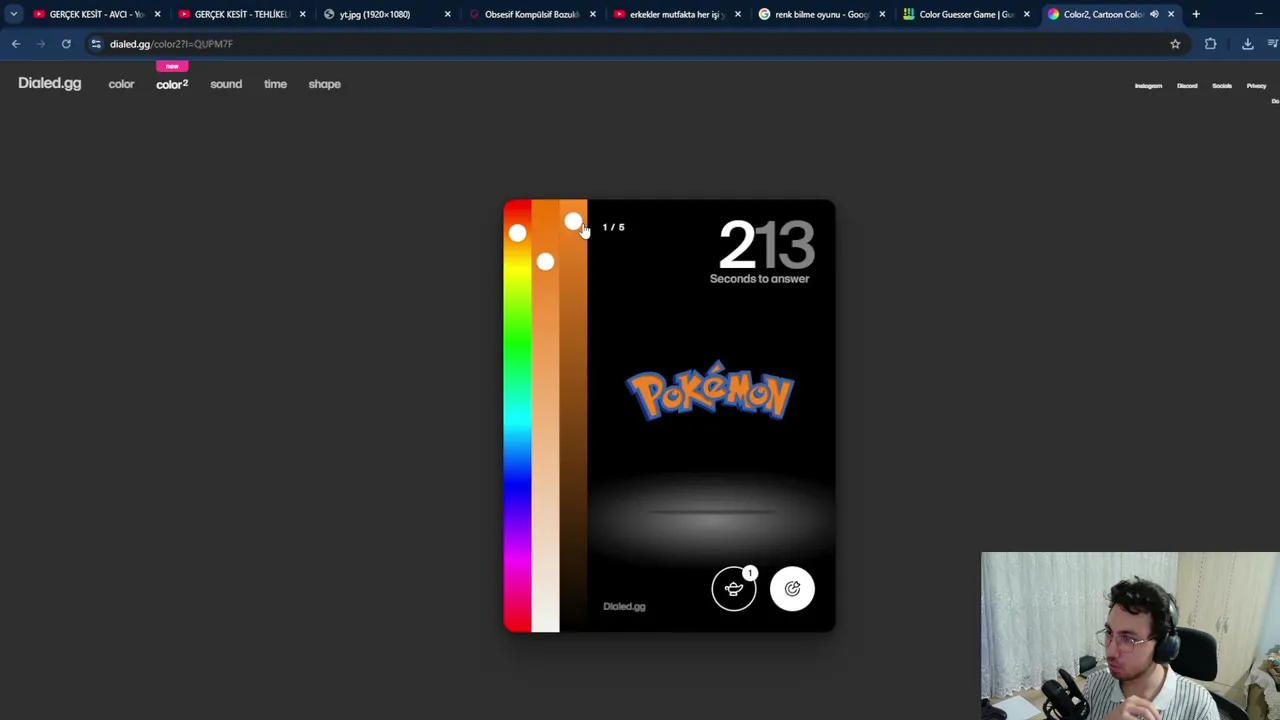The height and width of the screenshot is (720, 1280).
Task: Click the 1 / 5 round counter
Action: tap(613, 227)
